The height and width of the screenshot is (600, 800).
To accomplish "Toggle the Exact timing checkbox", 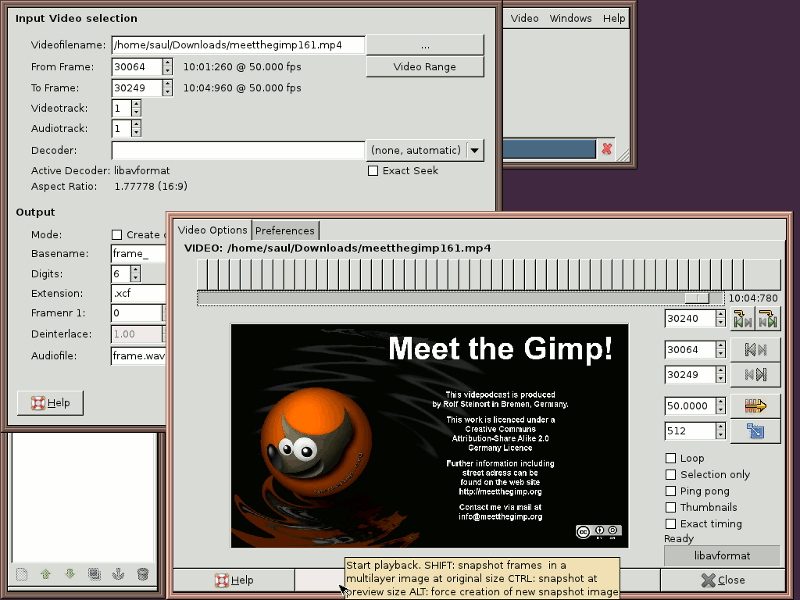I will click(x=671, y=523).
